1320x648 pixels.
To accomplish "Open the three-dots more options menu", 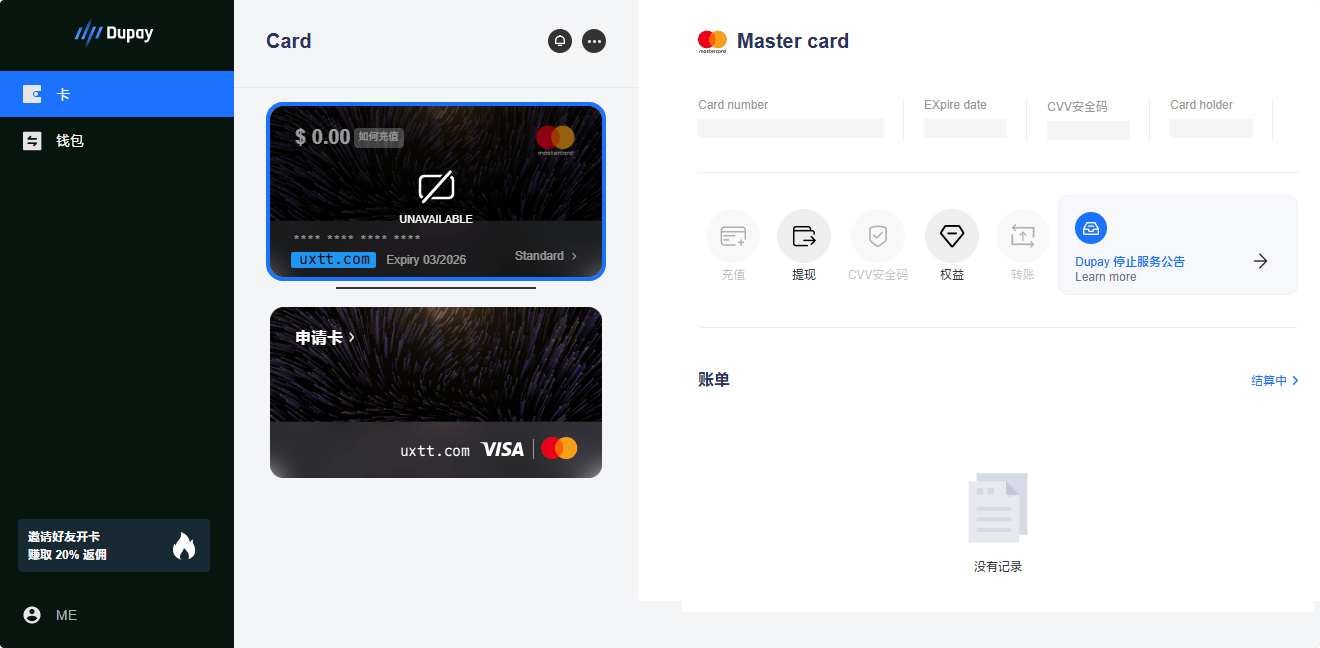I will [594, 41].
